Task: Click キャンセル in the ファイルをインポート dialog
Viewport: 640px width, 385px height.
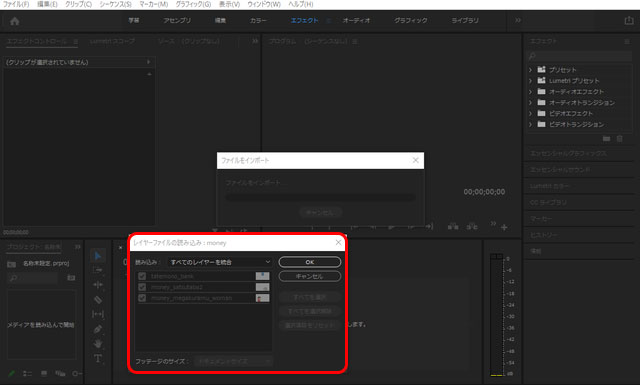Action: (x=320, y=212)
